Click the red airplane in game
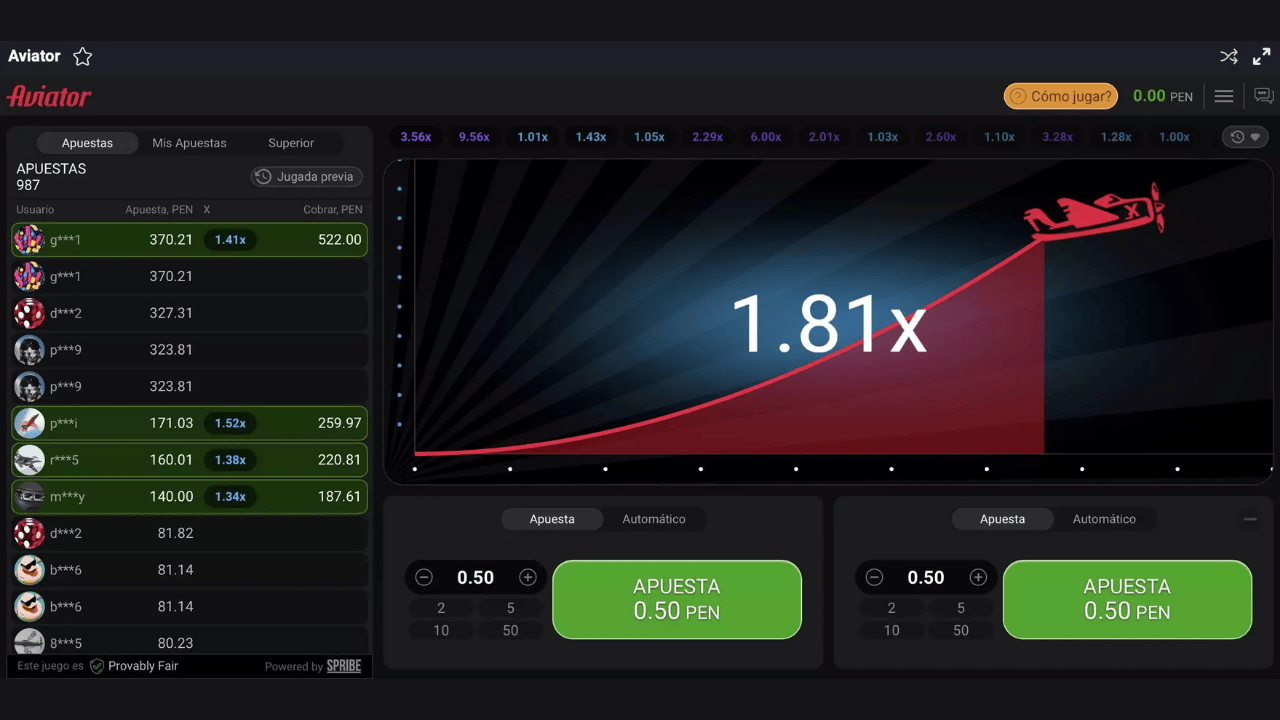This screenshot has height=720, width=1280. coord(1095,212)
